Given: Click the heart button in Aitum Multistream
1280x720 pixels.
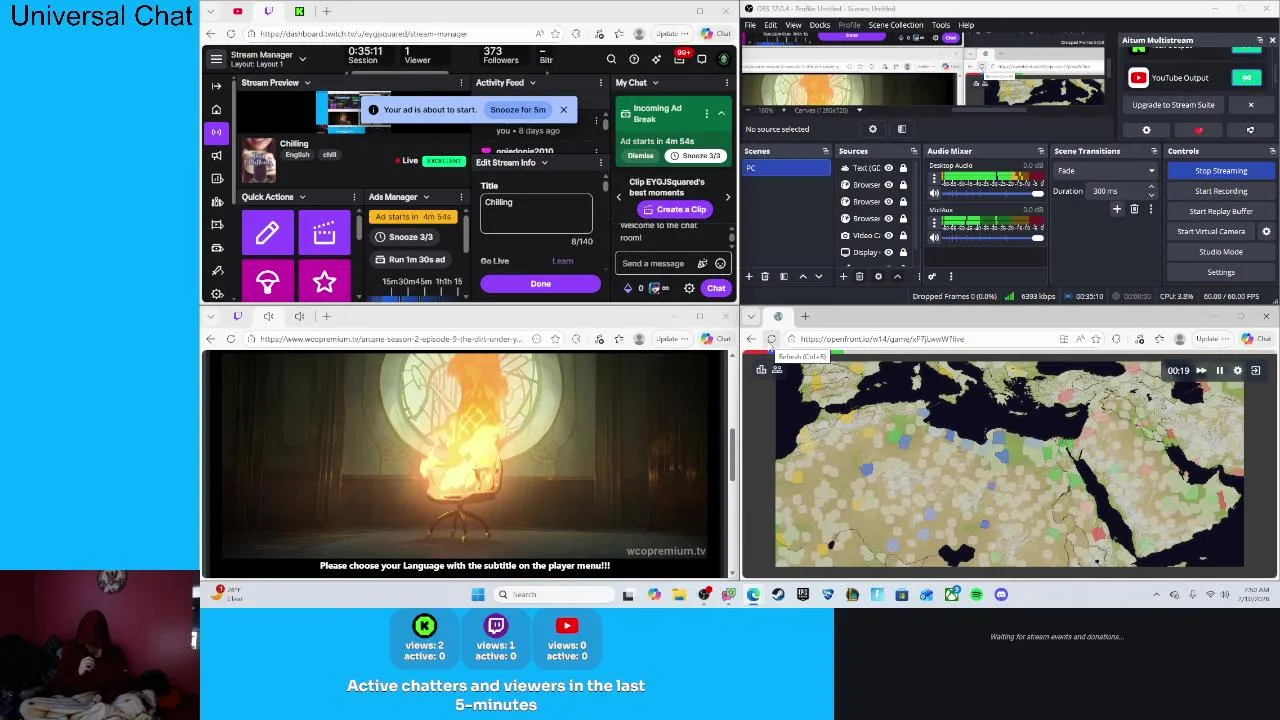Looking at the screenshot, I should click(1198, 130).
